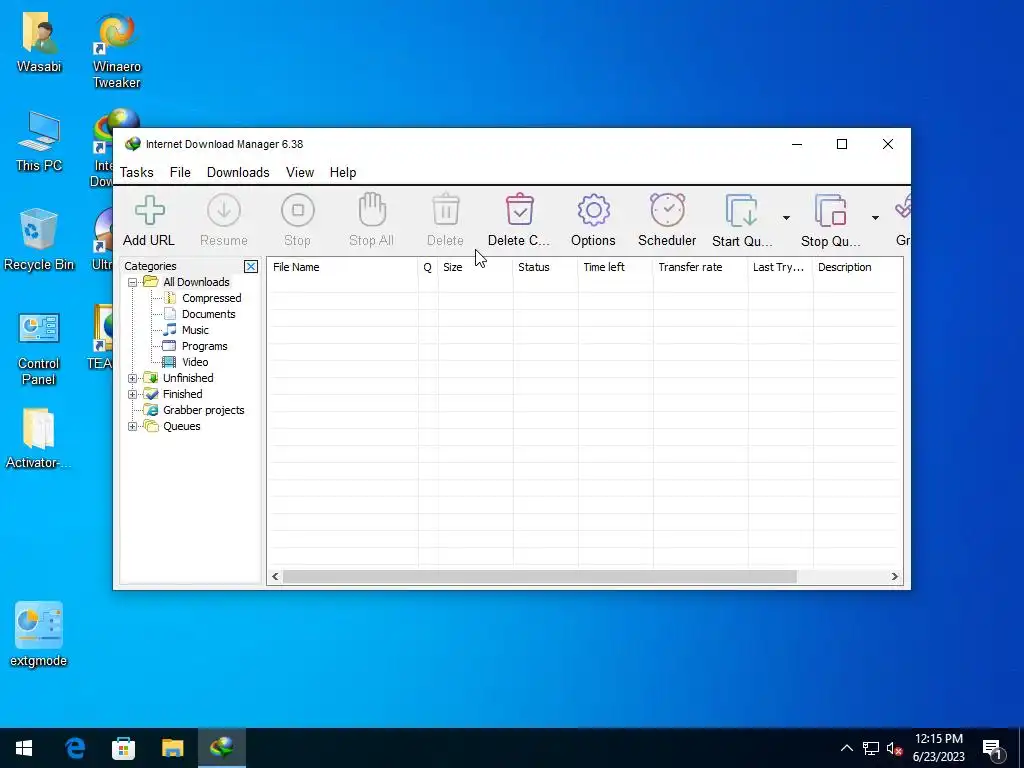Image resolution: width=1024 pixels, height=768 pixels.
Task: Open the notification center icon
Action: [993, 750]
